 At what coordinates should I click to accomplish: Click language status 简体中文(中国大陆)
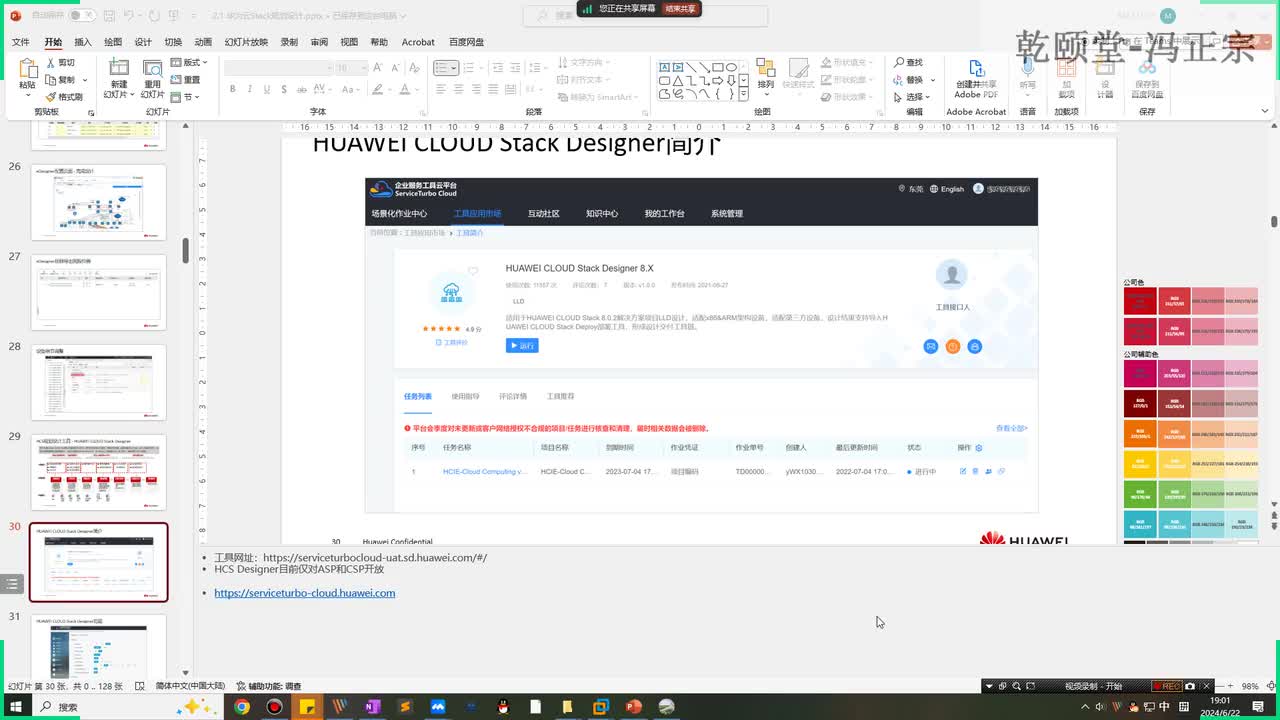pyautogui.click(x=190, y=686)
